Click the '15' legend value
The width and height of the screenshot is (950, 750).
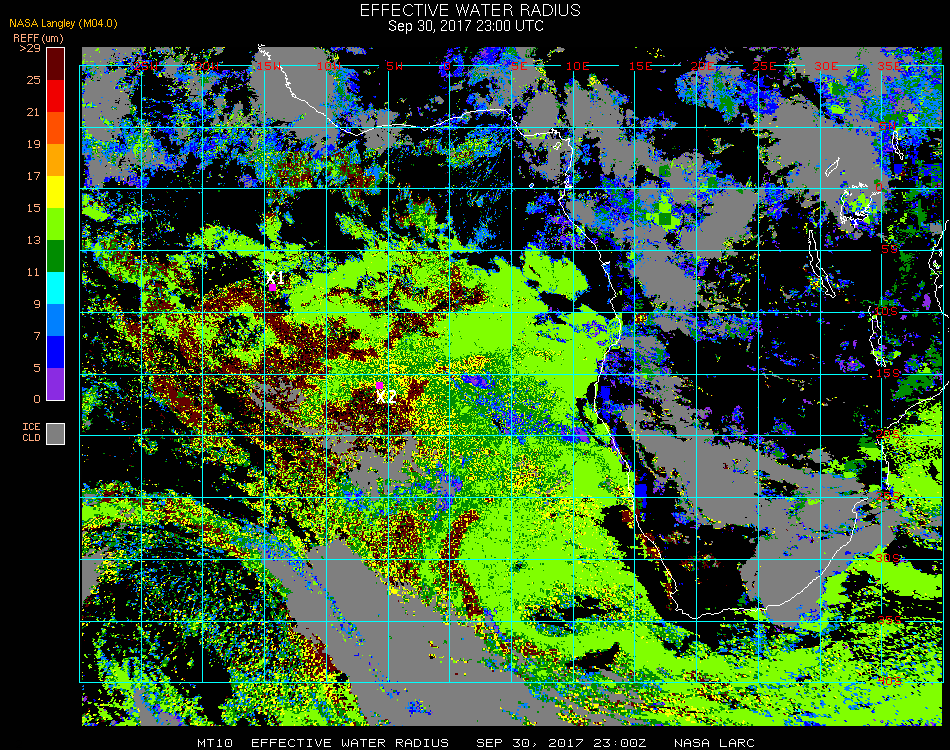click(x=33, y=208)
